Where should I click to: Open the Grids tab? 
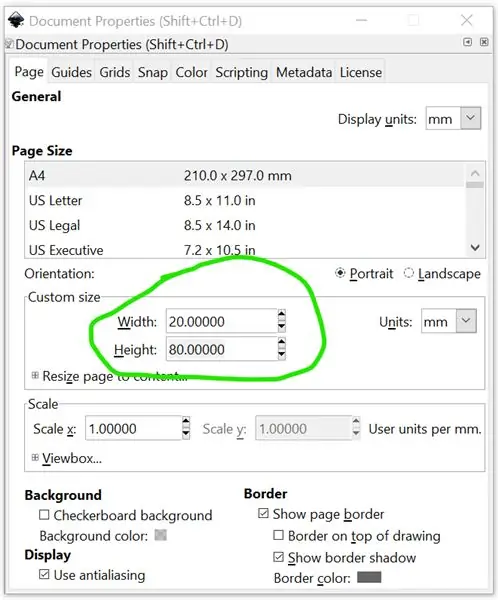click(x=115, y=72)
